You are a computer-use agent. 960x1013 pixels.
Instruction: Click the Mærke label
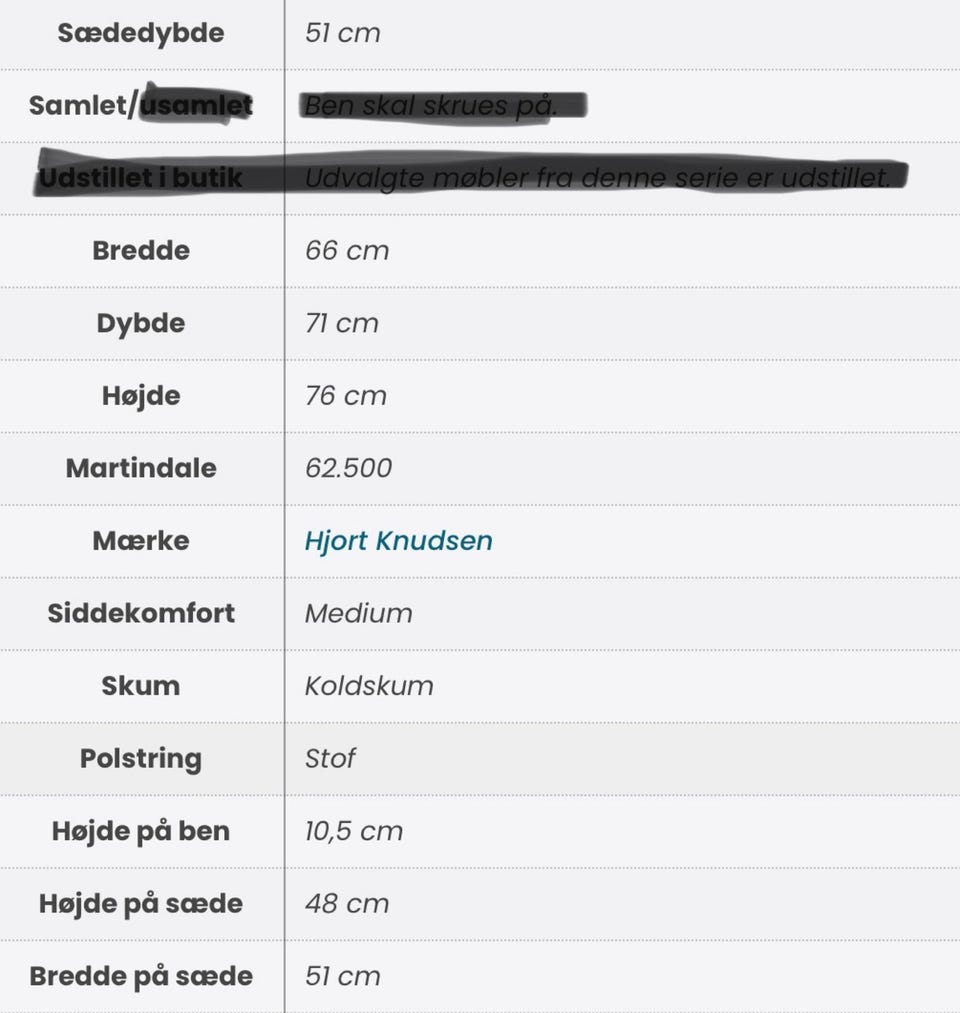point(141,541)
